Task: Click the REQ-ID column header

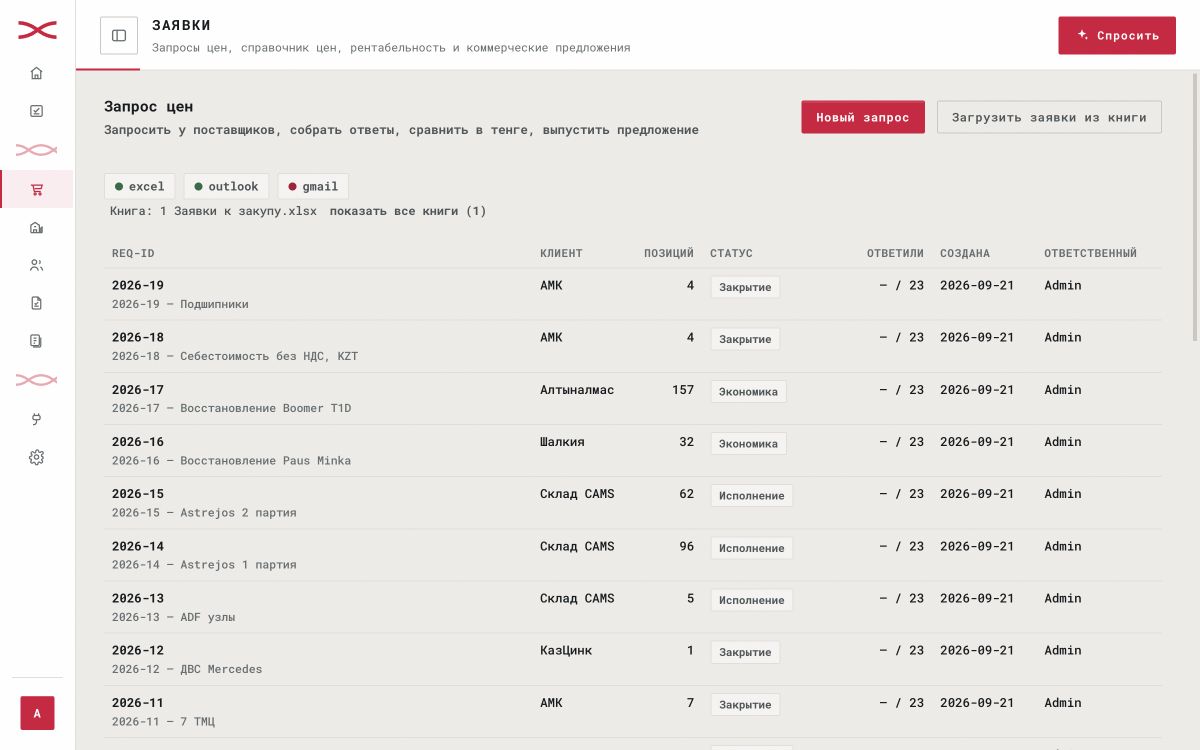Action: [x=133, y=253]
